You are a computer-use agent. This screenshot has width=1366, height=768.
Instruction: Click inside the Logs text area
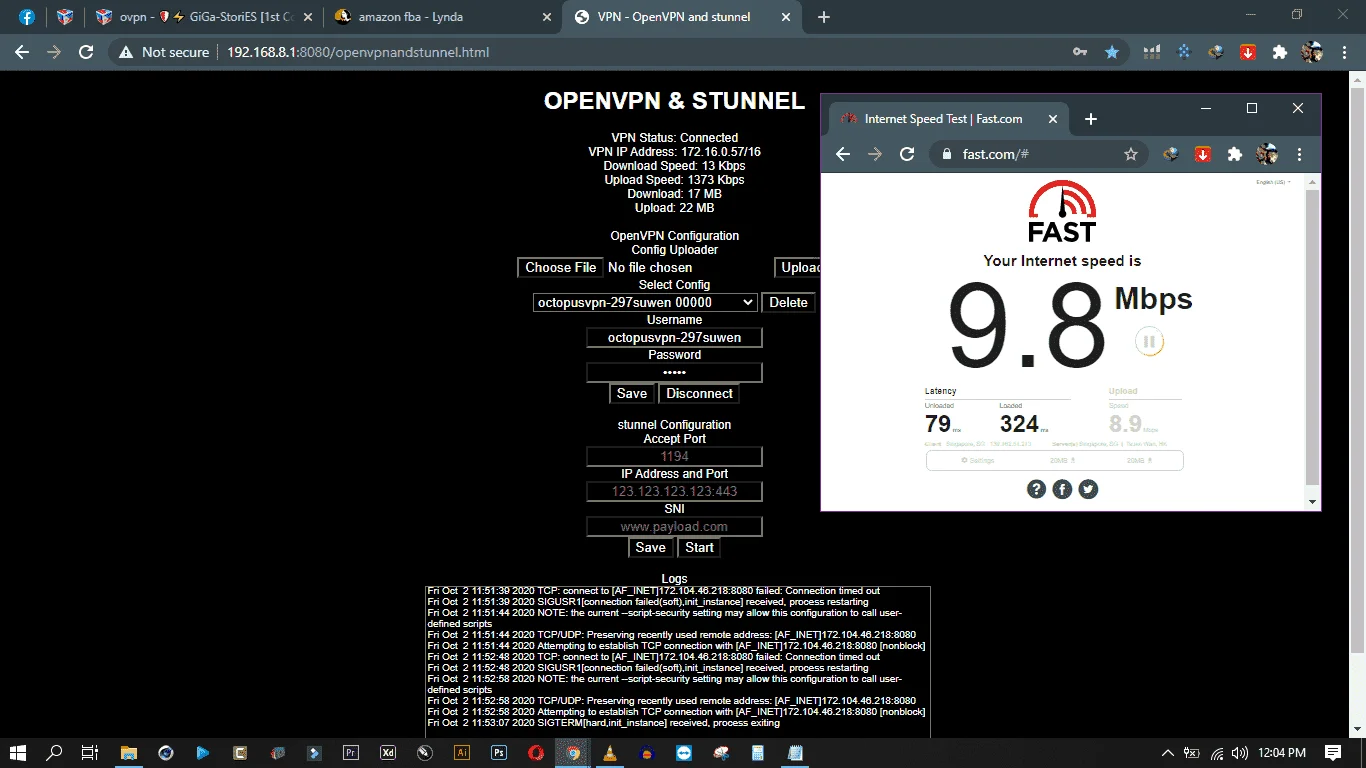pos(678,662)
